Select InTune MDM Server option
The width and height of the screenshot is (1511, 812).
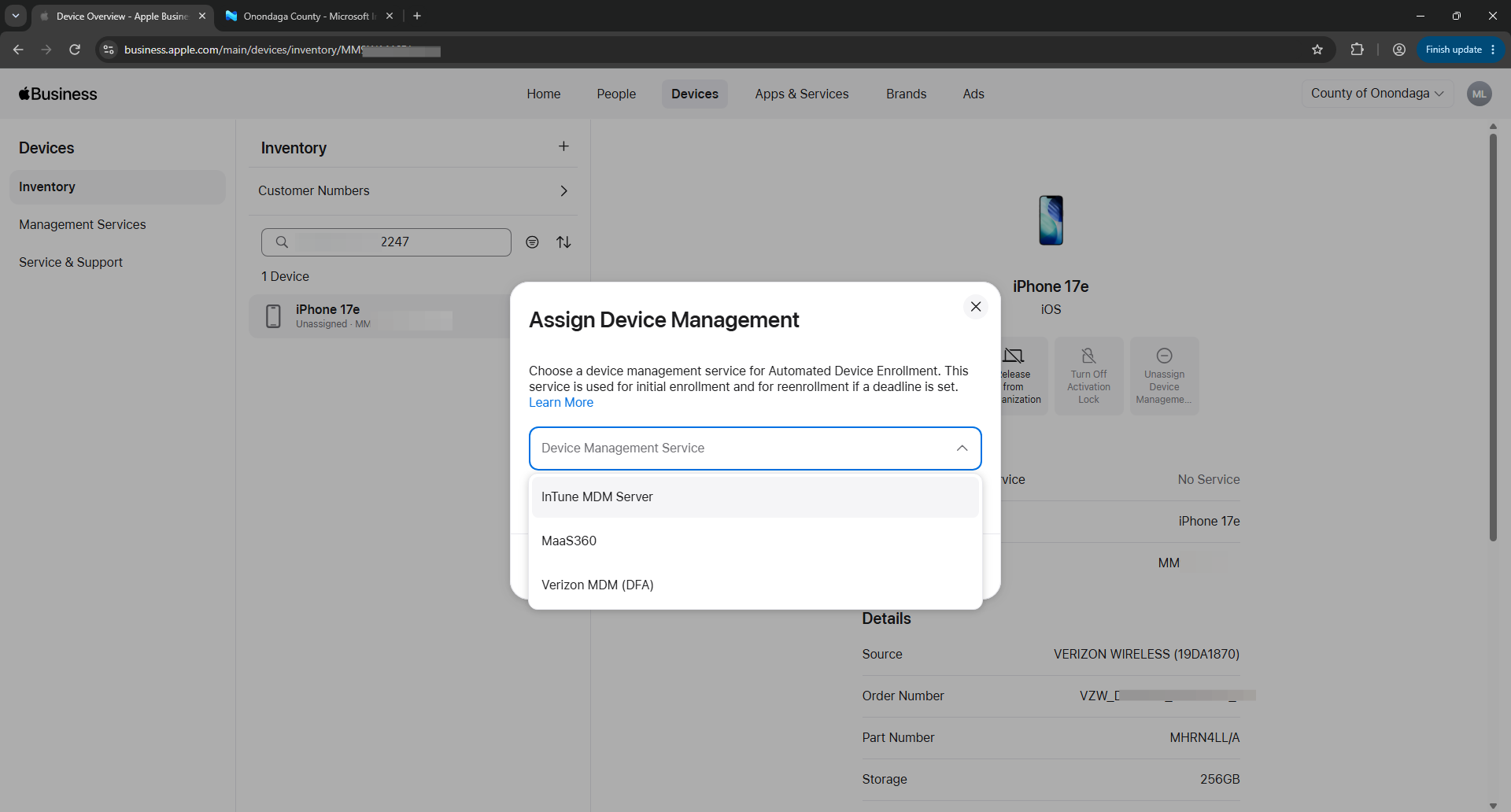click(755, 497)
